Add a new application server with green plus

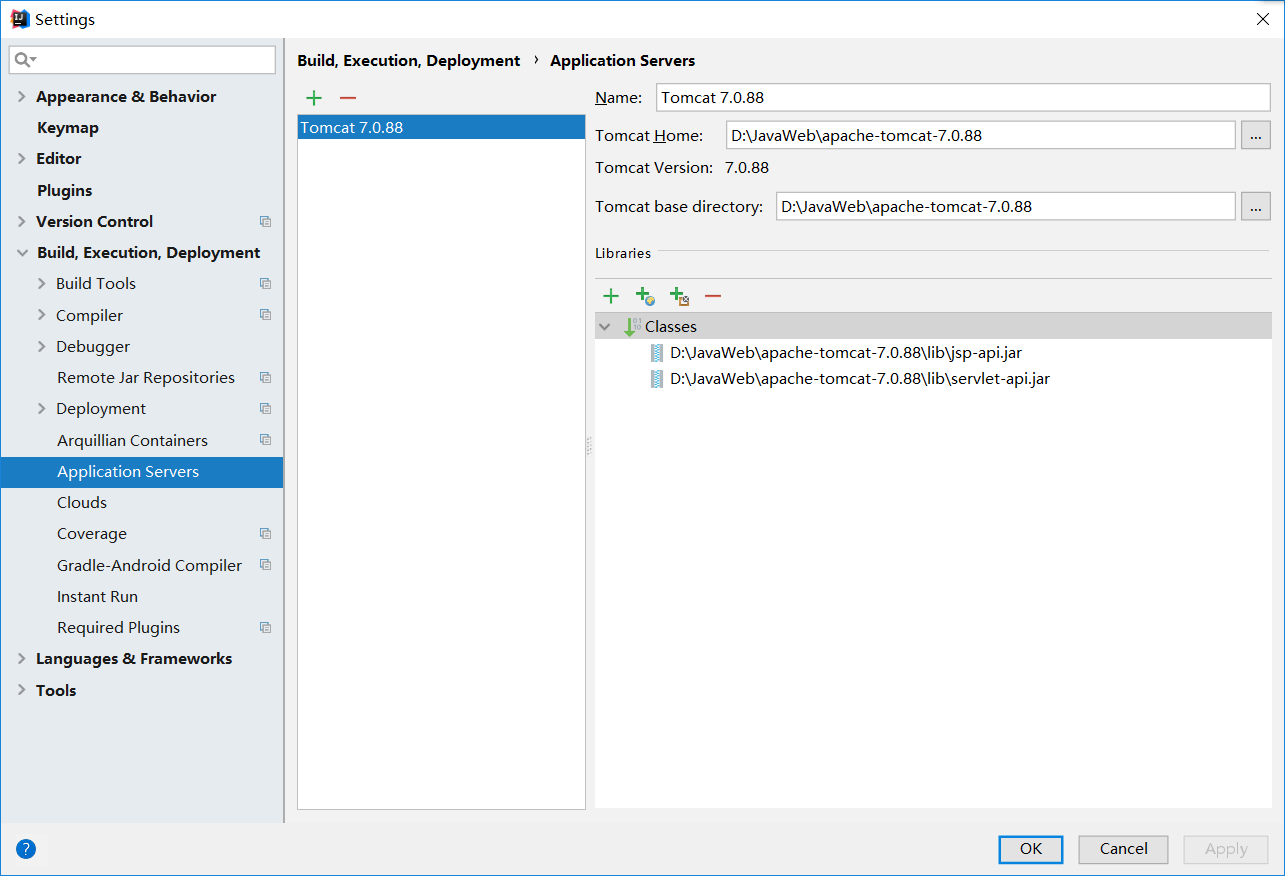[x=314, y=98]
